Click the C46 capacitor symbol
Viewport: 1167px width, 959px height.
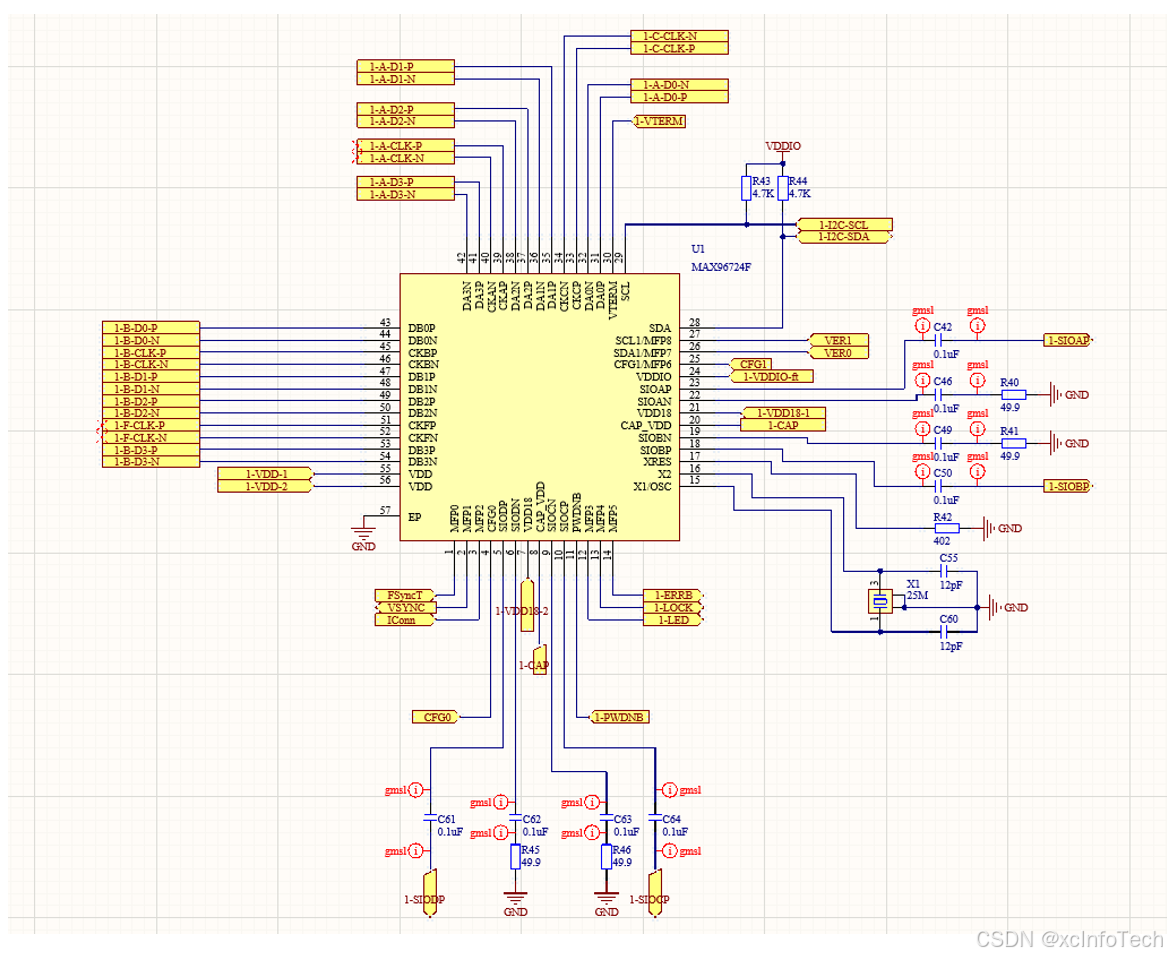938,394
